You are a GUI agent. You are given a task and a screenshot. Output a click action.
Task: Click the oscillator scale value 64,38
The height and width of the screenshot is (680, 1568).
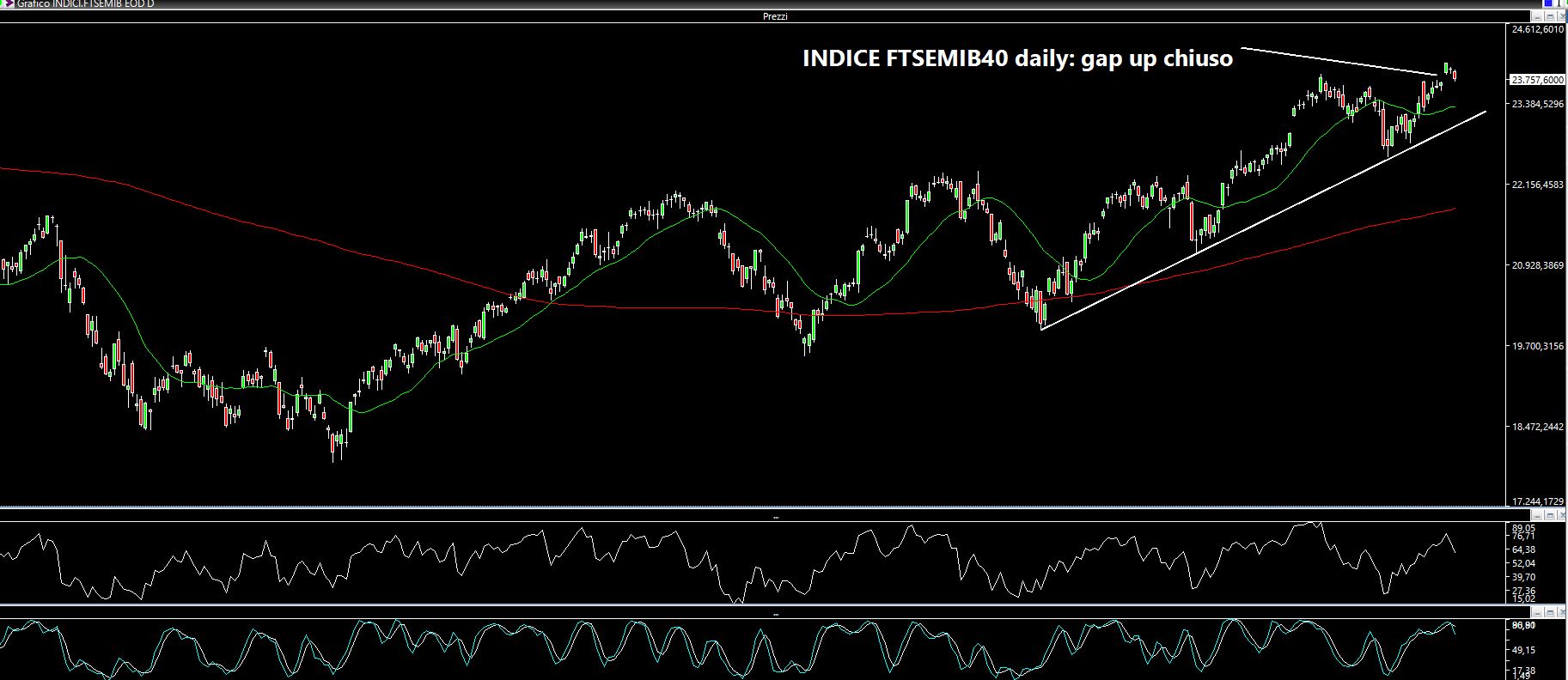click(x=1523, y=549)
